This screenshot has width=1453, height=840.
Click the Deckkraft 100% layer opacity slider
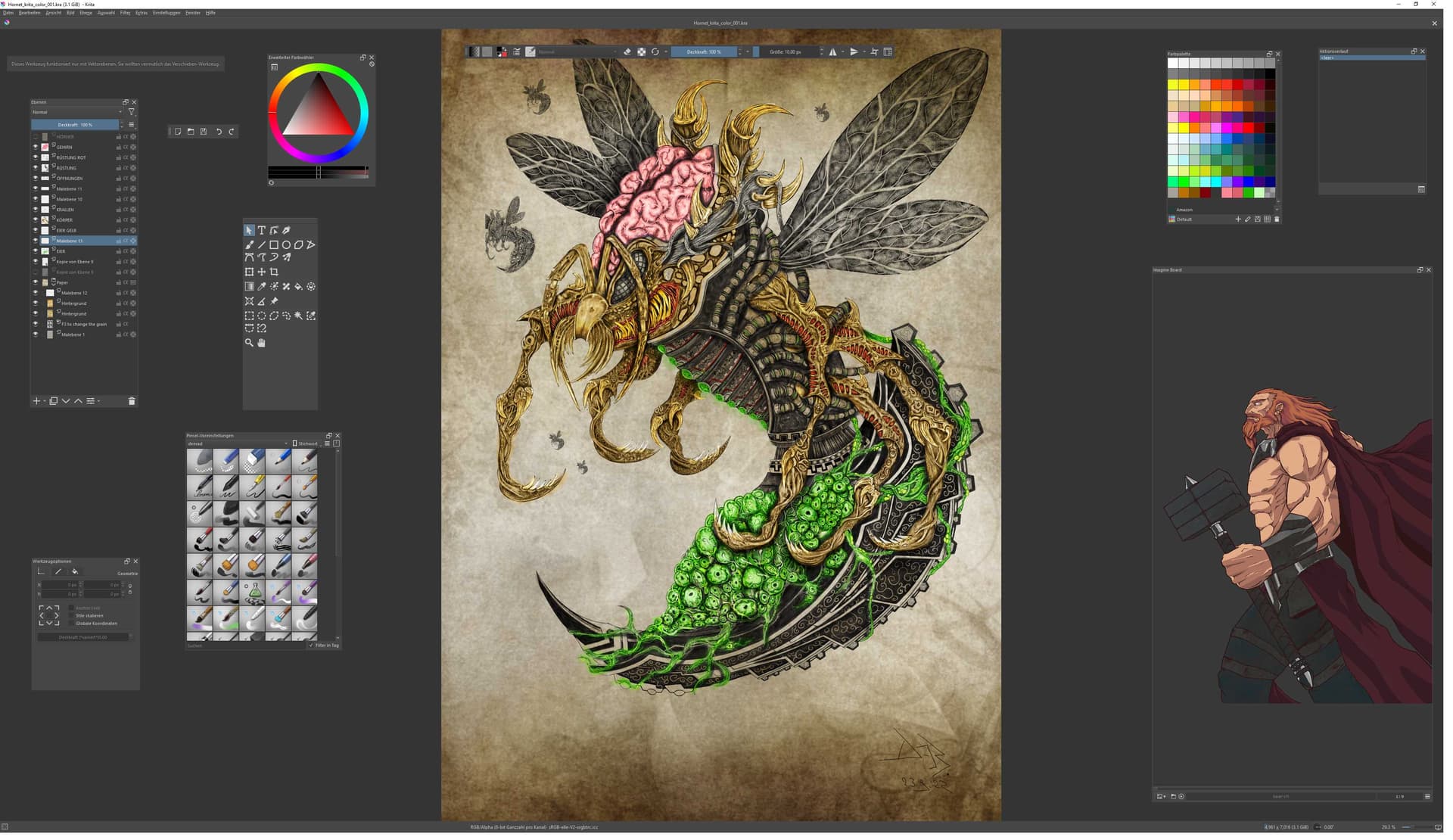point(75,125)
